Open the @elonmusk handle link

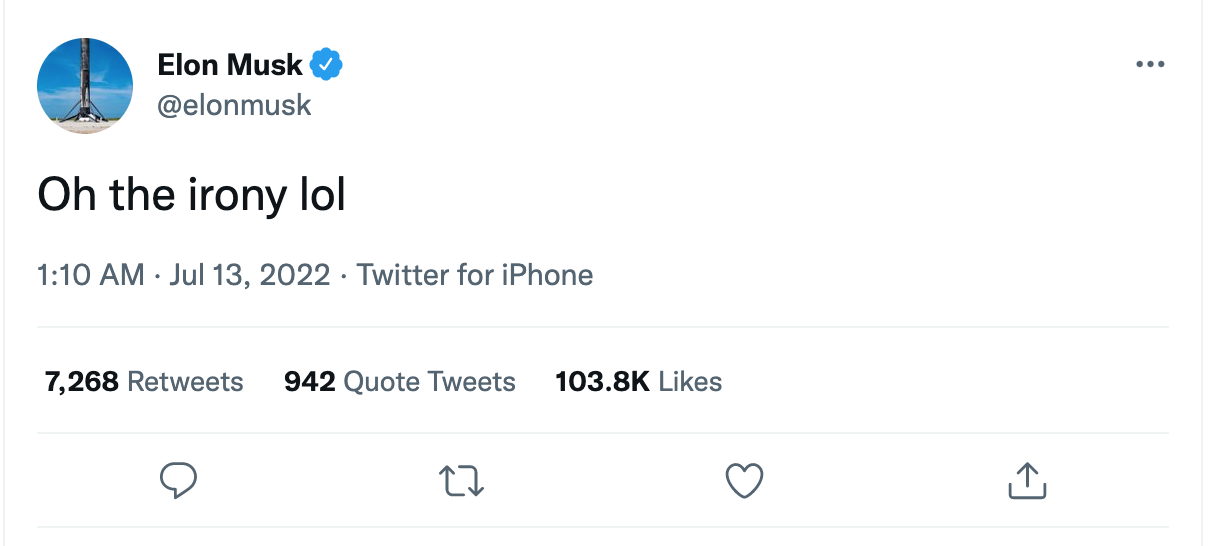tap(234, 105)
